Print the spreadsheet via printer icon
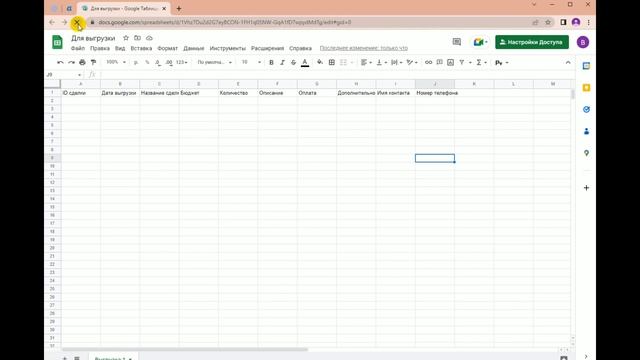 82,62
